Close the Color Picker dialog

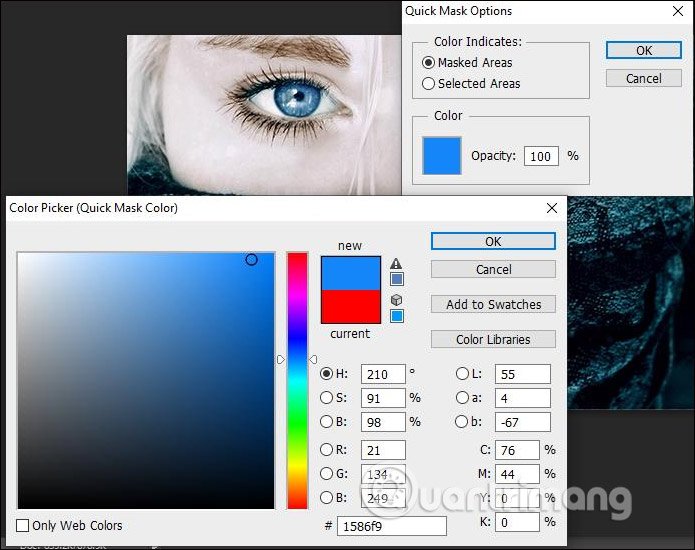(x=552, y=208)
